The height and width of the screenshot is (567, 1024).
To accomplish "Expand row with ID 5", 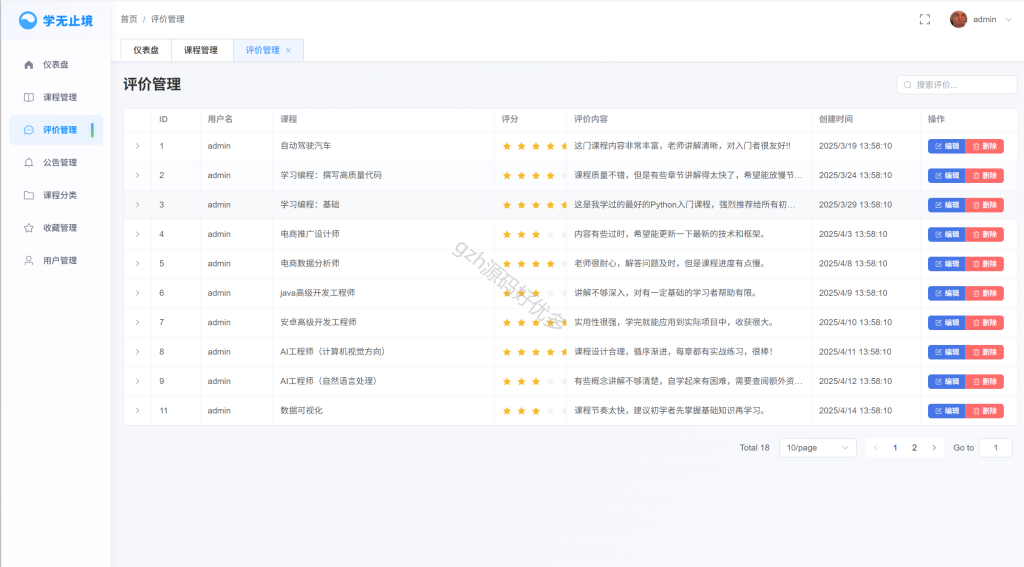I will [x=137, y=264].
